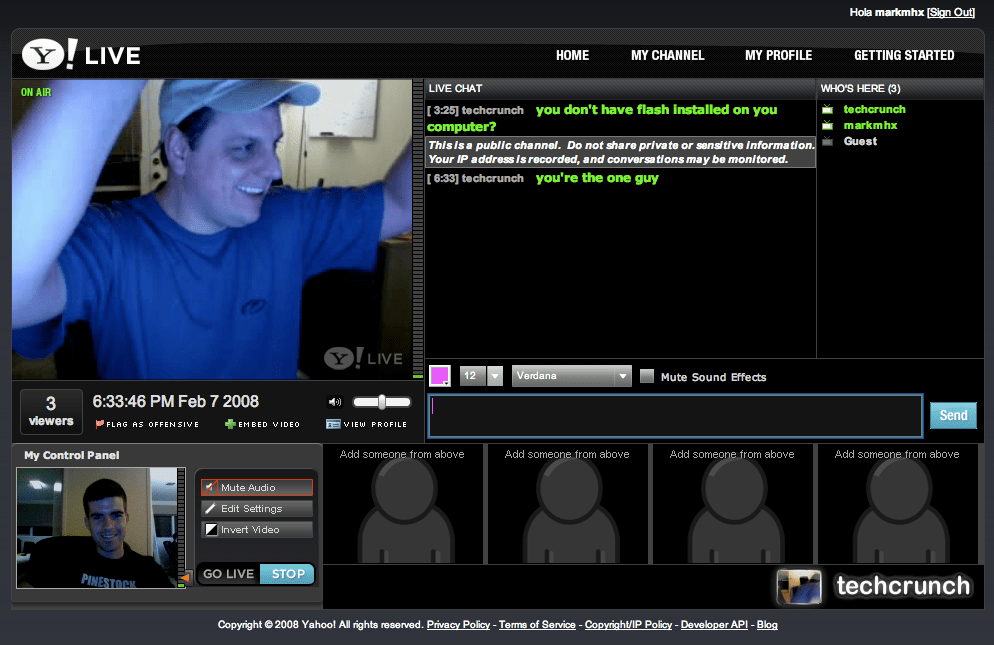
Task: Go to MY CHANNEL
Action: coord(667,55)
